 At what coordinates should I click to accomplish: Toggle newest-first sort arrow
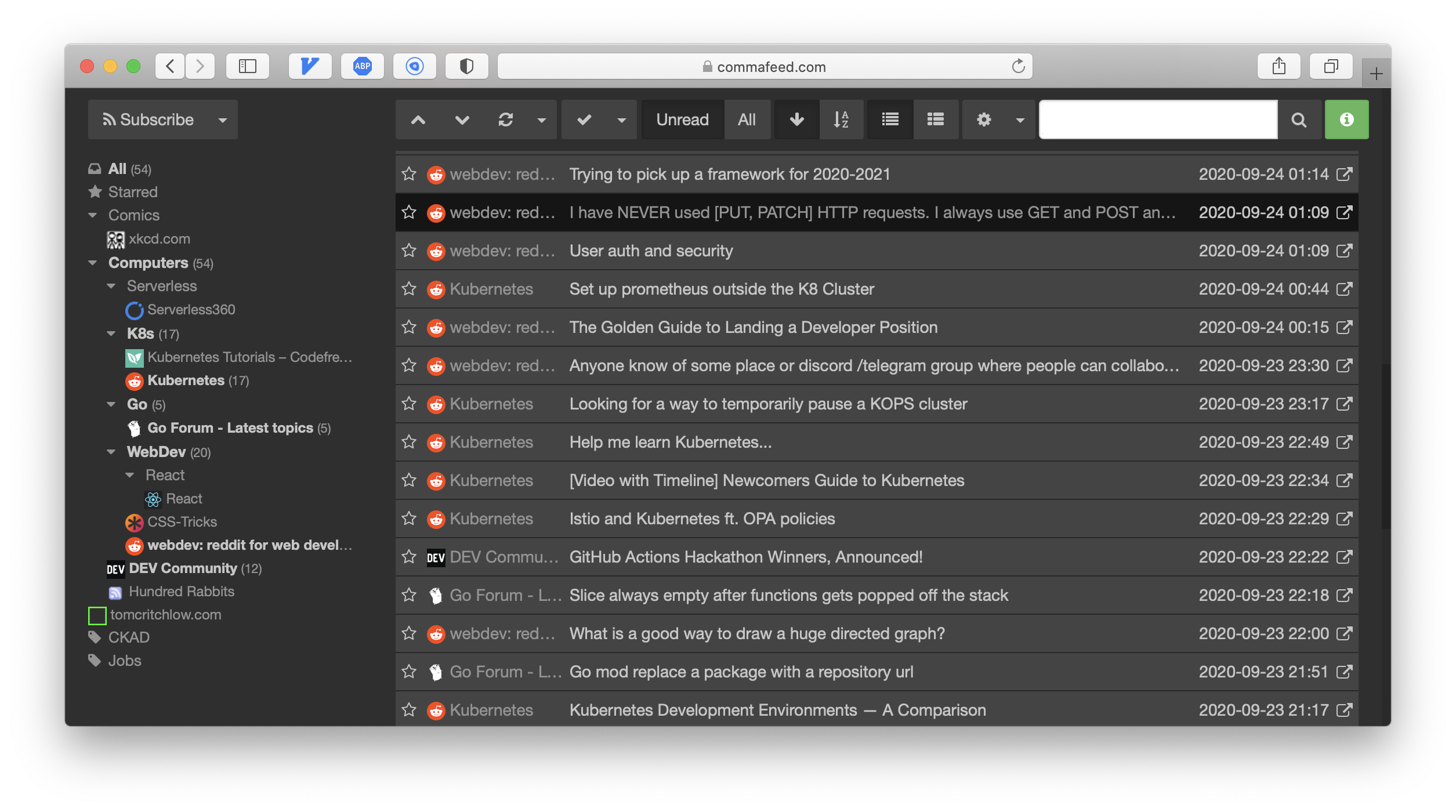[797, 119]
